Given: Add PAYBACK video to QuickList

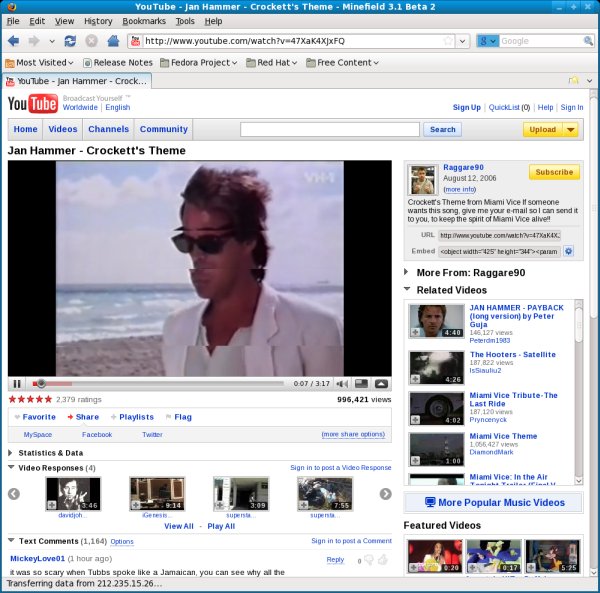Looking at the screenshot, I should coord(415,333).
